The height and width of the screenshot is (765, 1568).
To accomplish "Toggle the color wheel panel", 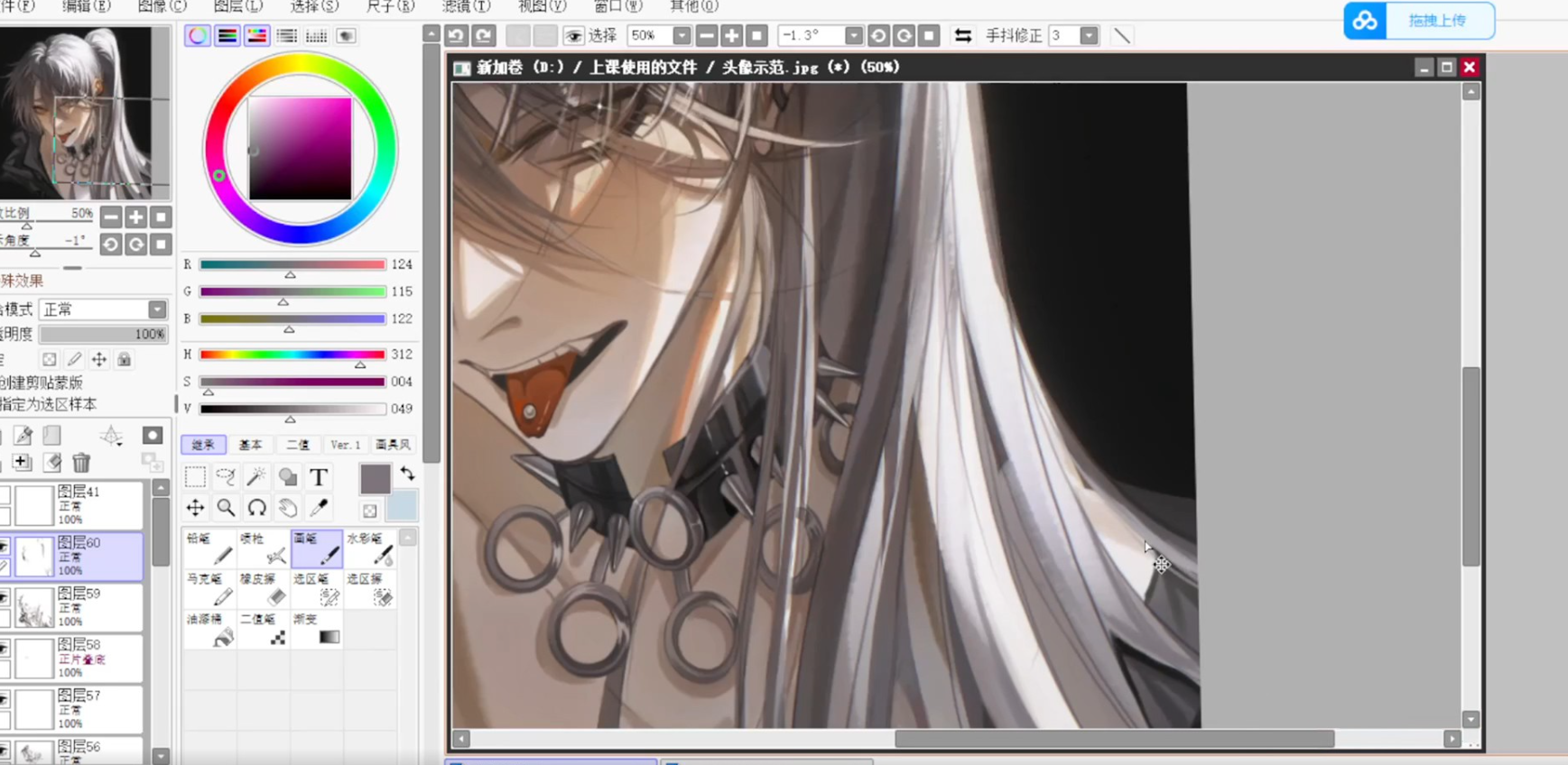I will click(x=197, y=35).
